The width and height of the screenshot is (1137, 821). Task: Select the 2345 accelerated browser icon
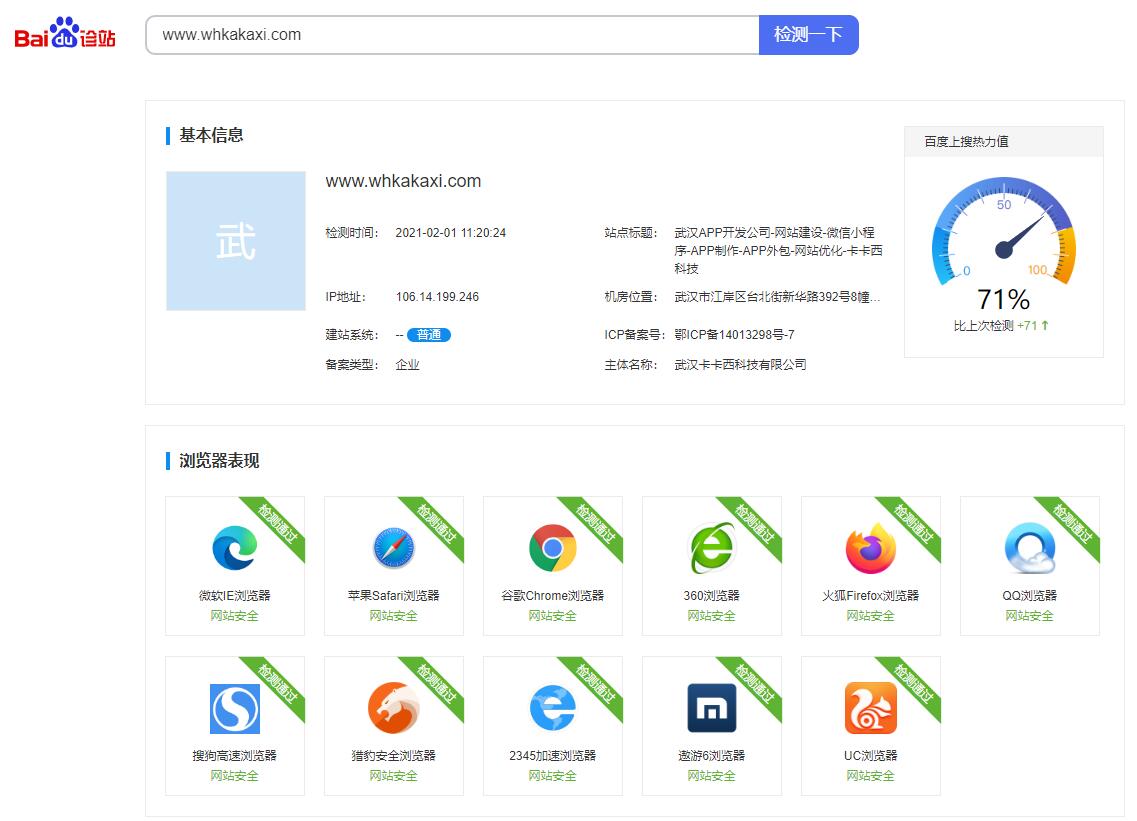pos(553,708)
